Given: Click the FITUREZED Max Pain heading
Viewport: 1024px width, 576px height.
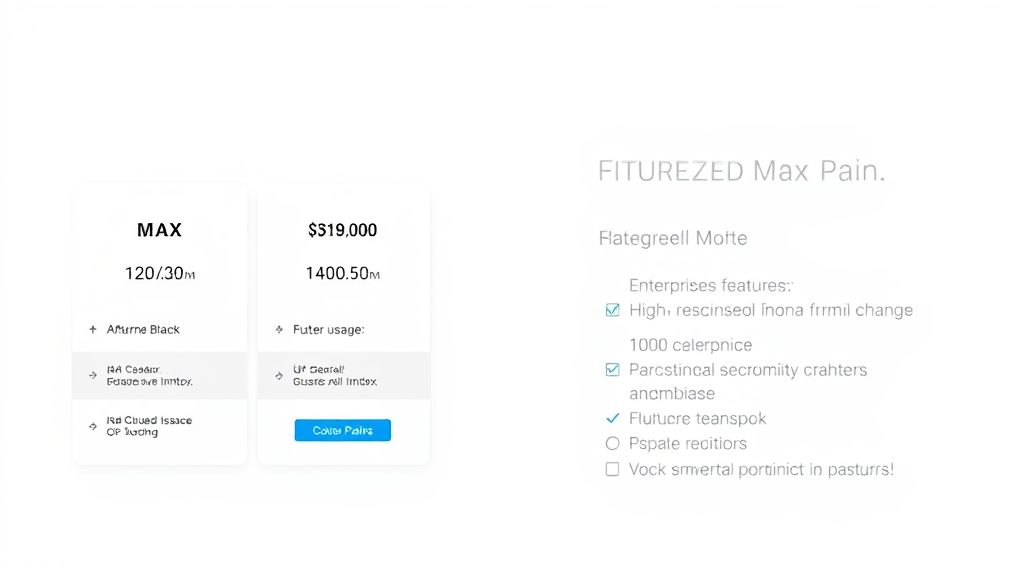Looking at the screenshot, I should (741, 171).
